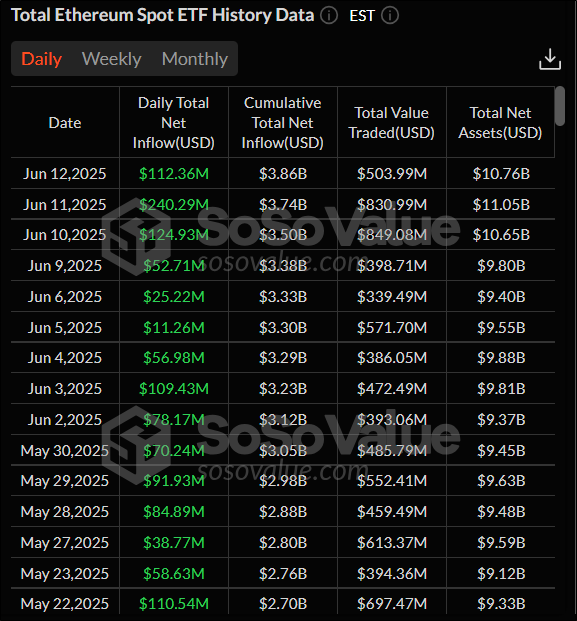Click the download data icon
577x621 pixels.
coord(550,59)
